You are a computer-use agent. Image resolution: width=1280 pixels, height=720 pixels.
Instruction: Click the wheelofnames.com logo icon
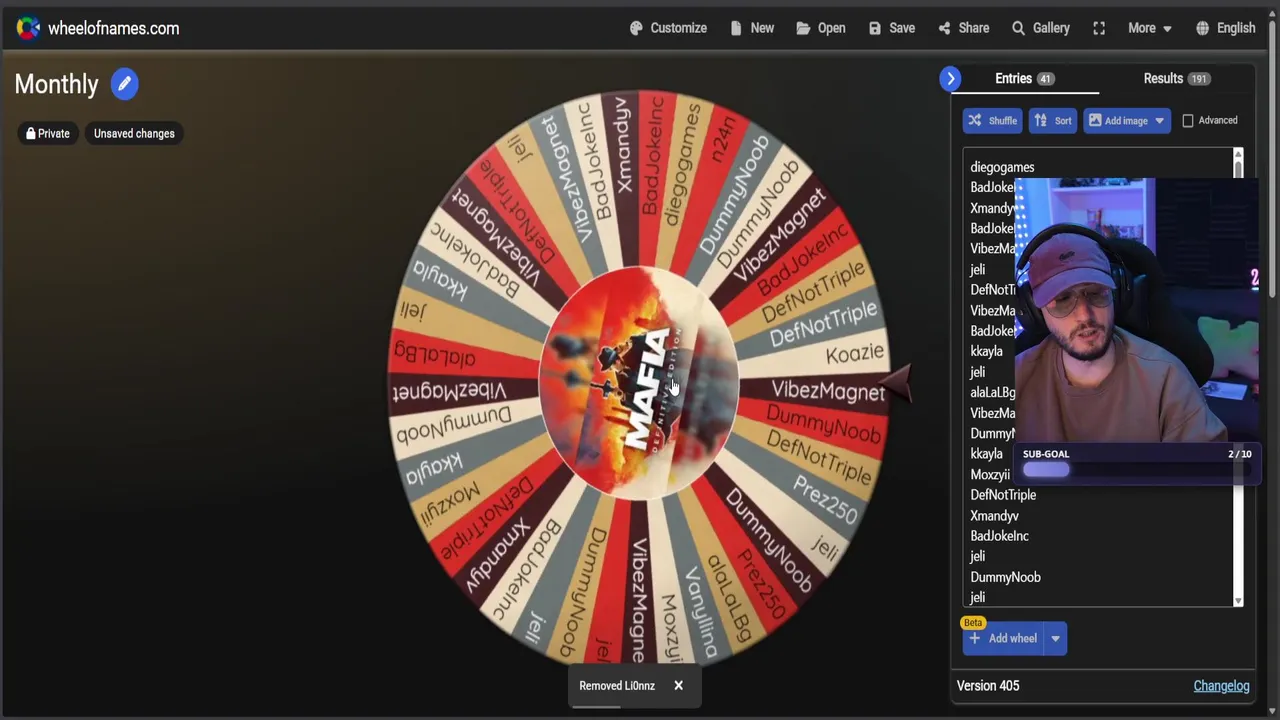click(x=28, y=28)
